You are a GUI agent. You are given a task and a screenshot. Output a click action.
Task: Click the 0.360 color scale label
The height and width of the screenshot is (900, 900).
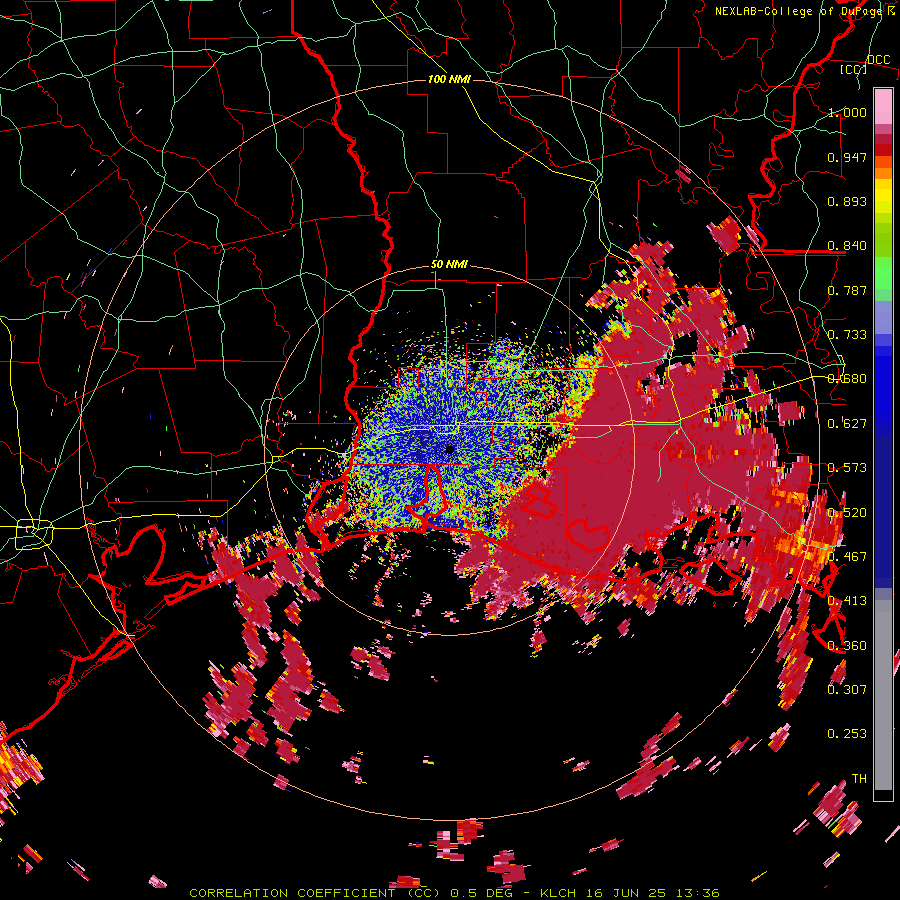pos(847,646)
